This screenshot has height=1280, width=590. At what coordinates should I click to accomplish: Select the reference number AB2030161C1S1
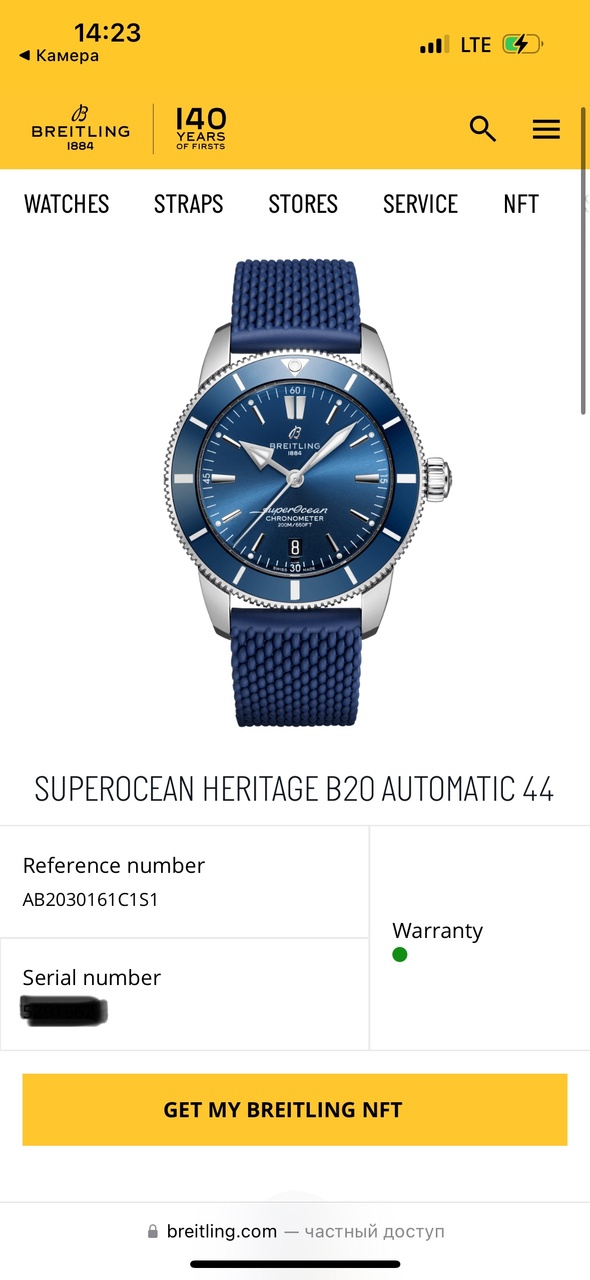point(91,899)
